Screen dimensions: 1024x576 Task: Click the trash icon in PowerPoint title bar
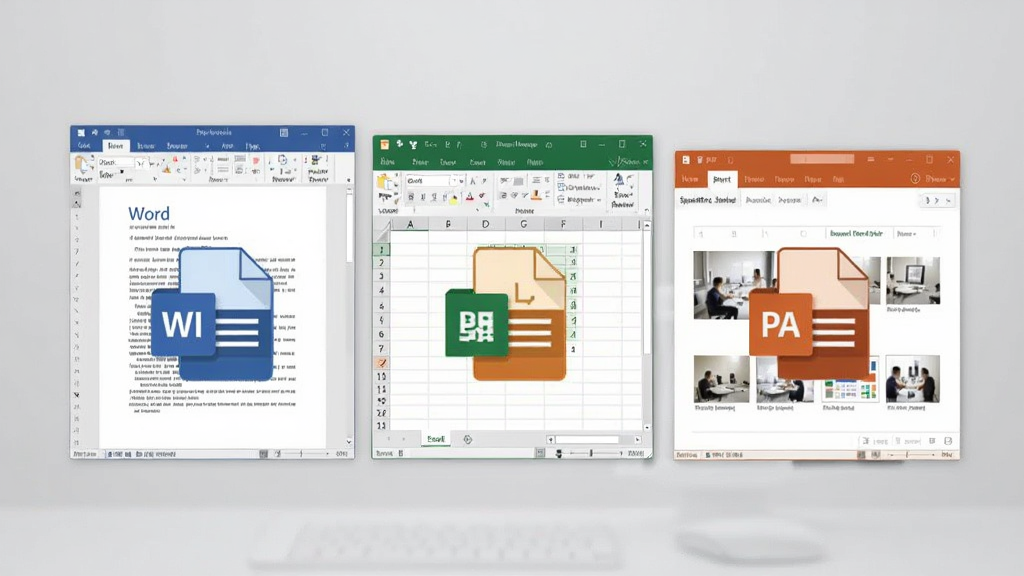click(x=699, y=159)
